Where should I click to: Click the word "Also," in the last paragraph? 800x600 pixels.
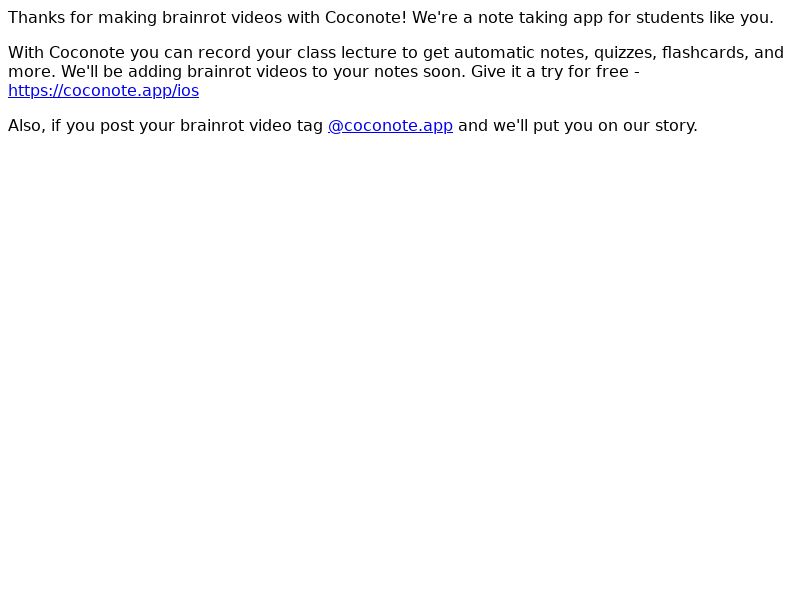point(27,126)
